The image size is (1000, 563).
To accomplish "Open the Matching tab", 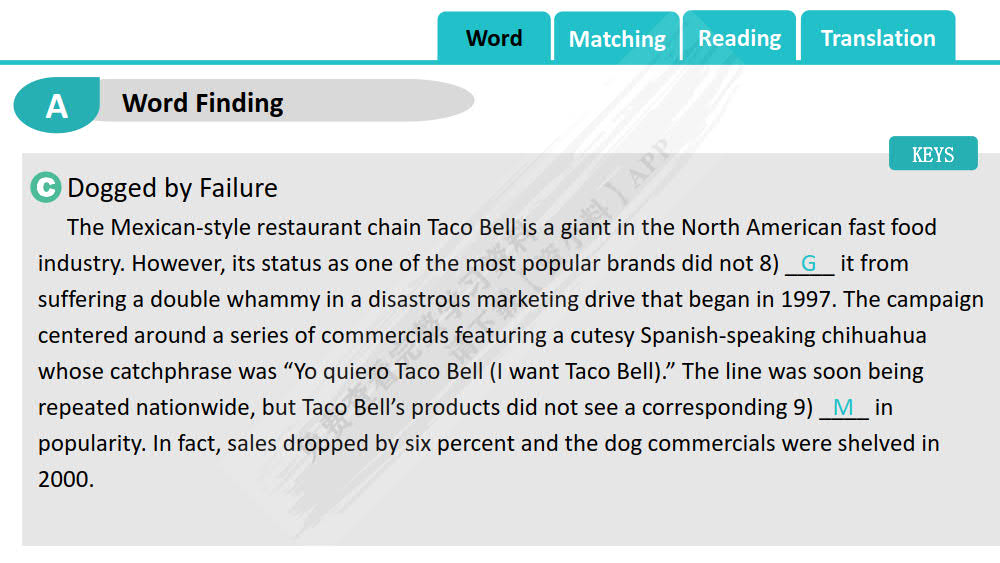I will coord(617,39).
